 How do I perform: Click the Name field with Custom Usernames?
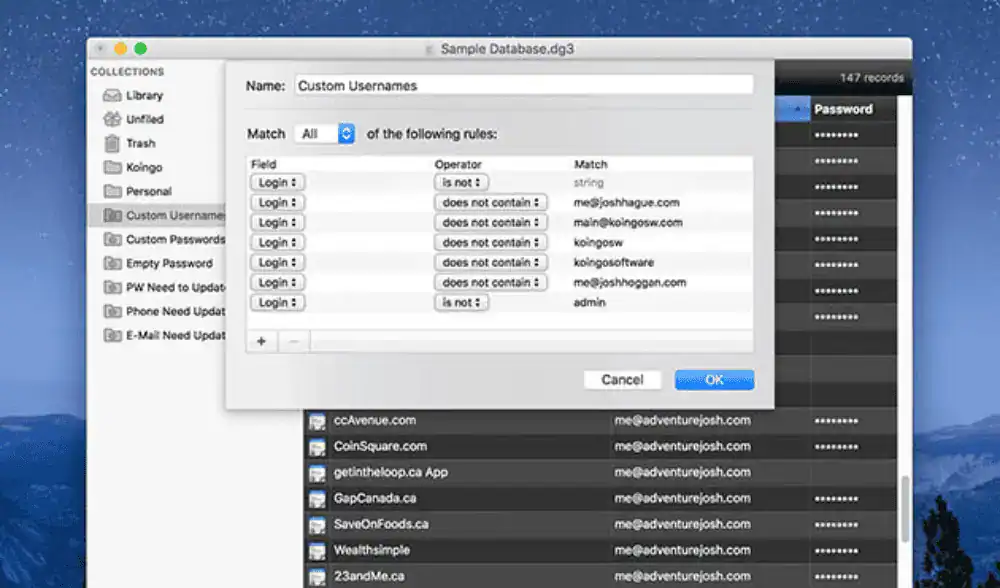tap(524, 85)
